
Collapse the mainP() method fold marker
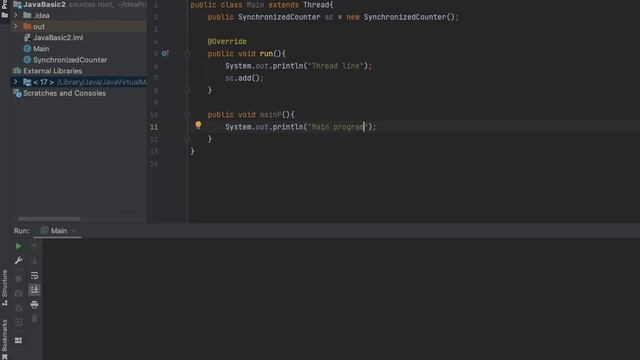click(x=187, y=115)
